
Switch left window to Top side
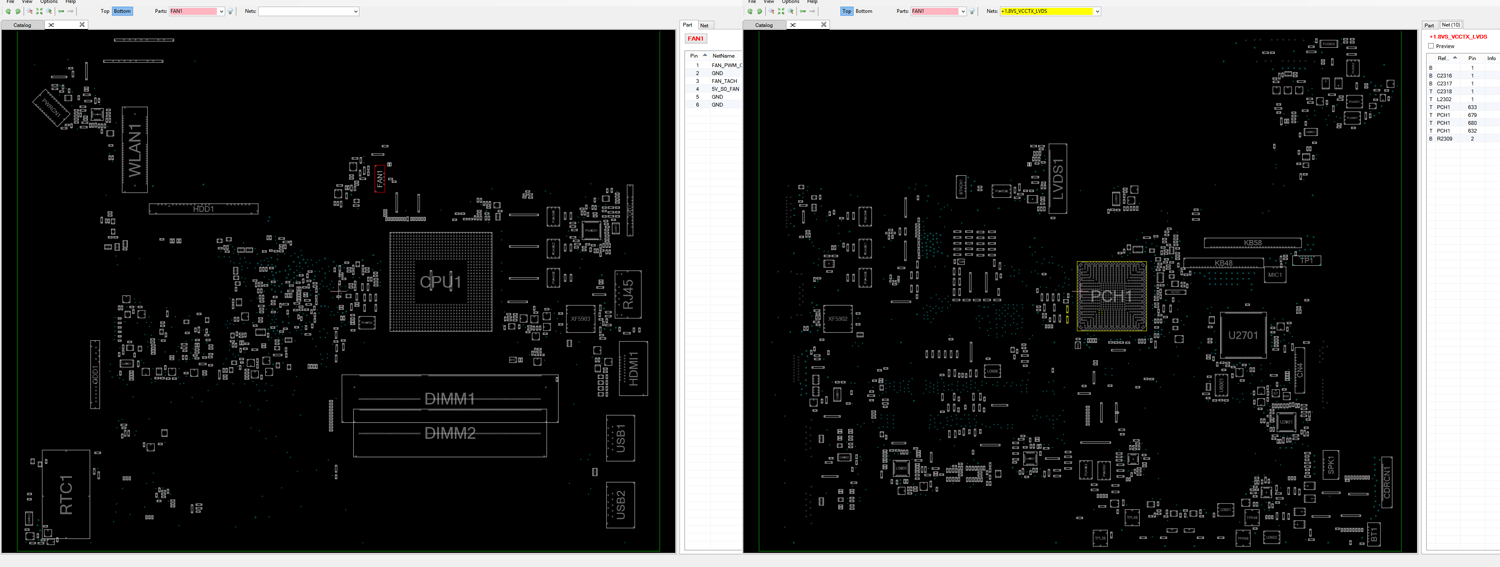(105, 11)
